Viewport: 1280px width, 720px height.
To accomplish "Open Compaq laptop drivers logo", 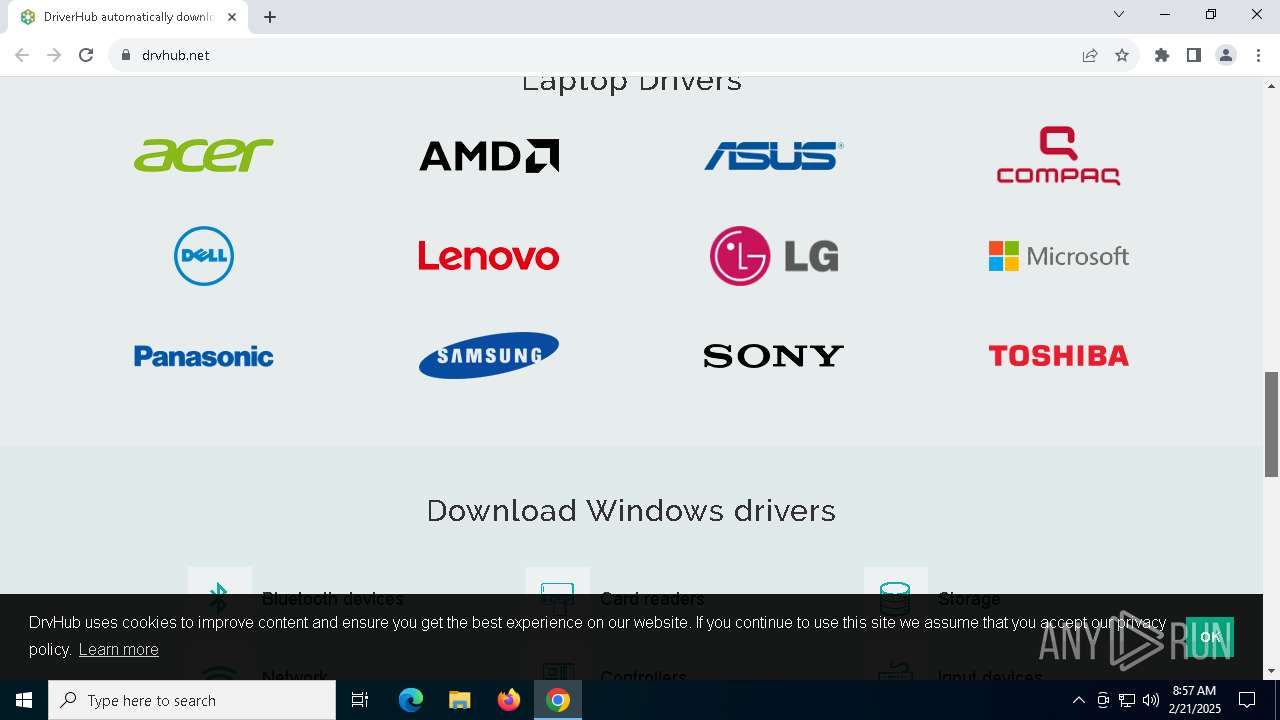I will [1059, 156].
